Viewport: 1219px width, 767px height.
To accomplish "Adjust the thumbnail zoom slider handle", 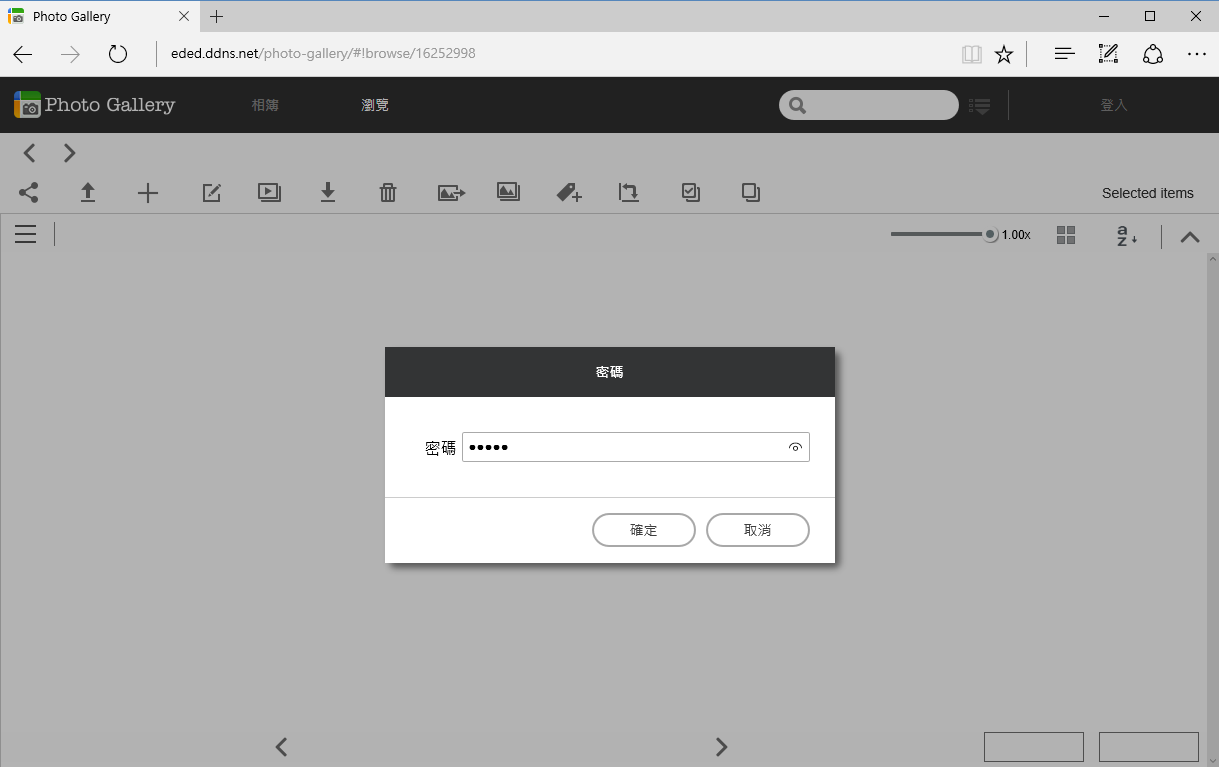I will [990, 234].
